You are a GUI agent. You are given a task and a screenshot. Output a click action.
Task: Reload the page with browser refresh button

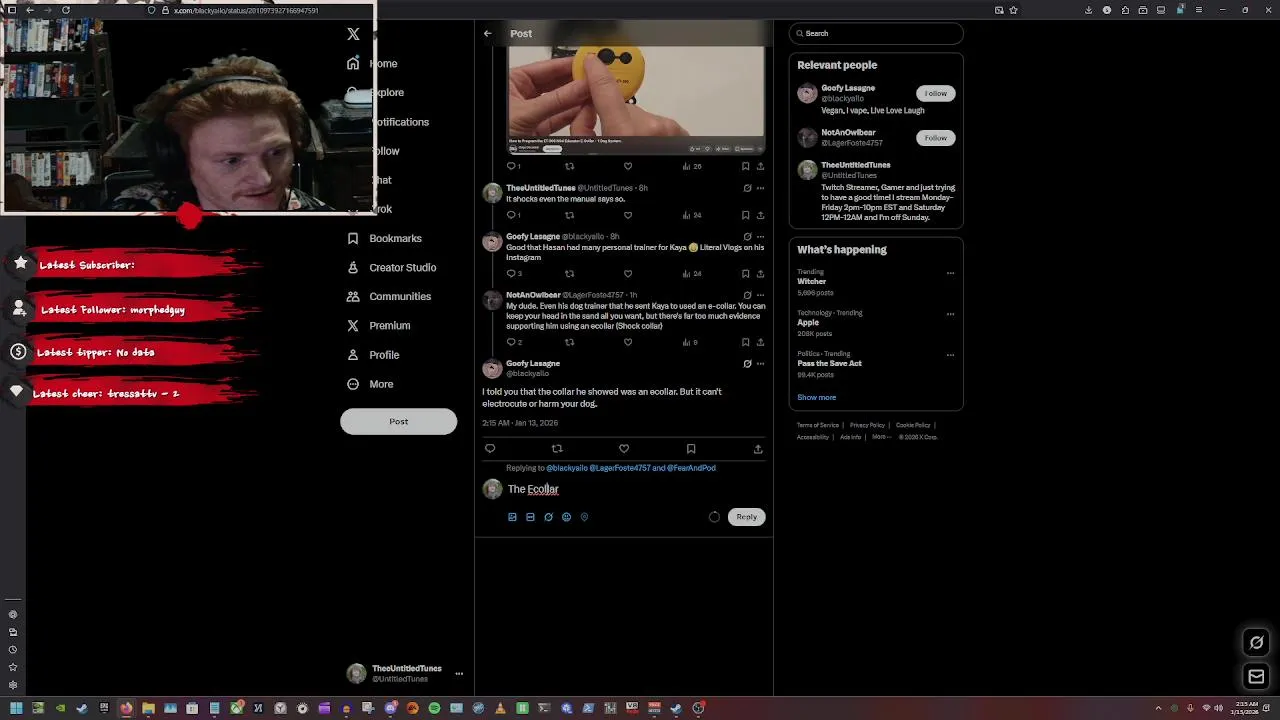pyautogui.click(x=66, y=10)
